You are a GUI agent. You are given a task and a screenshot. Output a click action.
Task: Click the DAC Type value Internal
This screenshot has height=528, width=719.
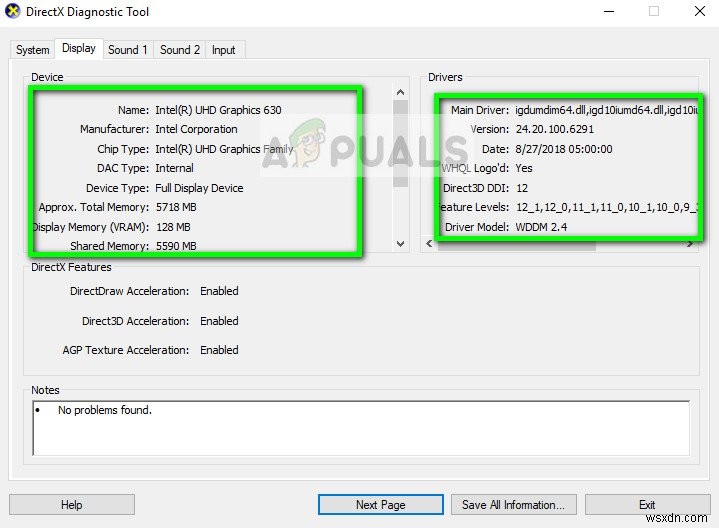[174, 168]
